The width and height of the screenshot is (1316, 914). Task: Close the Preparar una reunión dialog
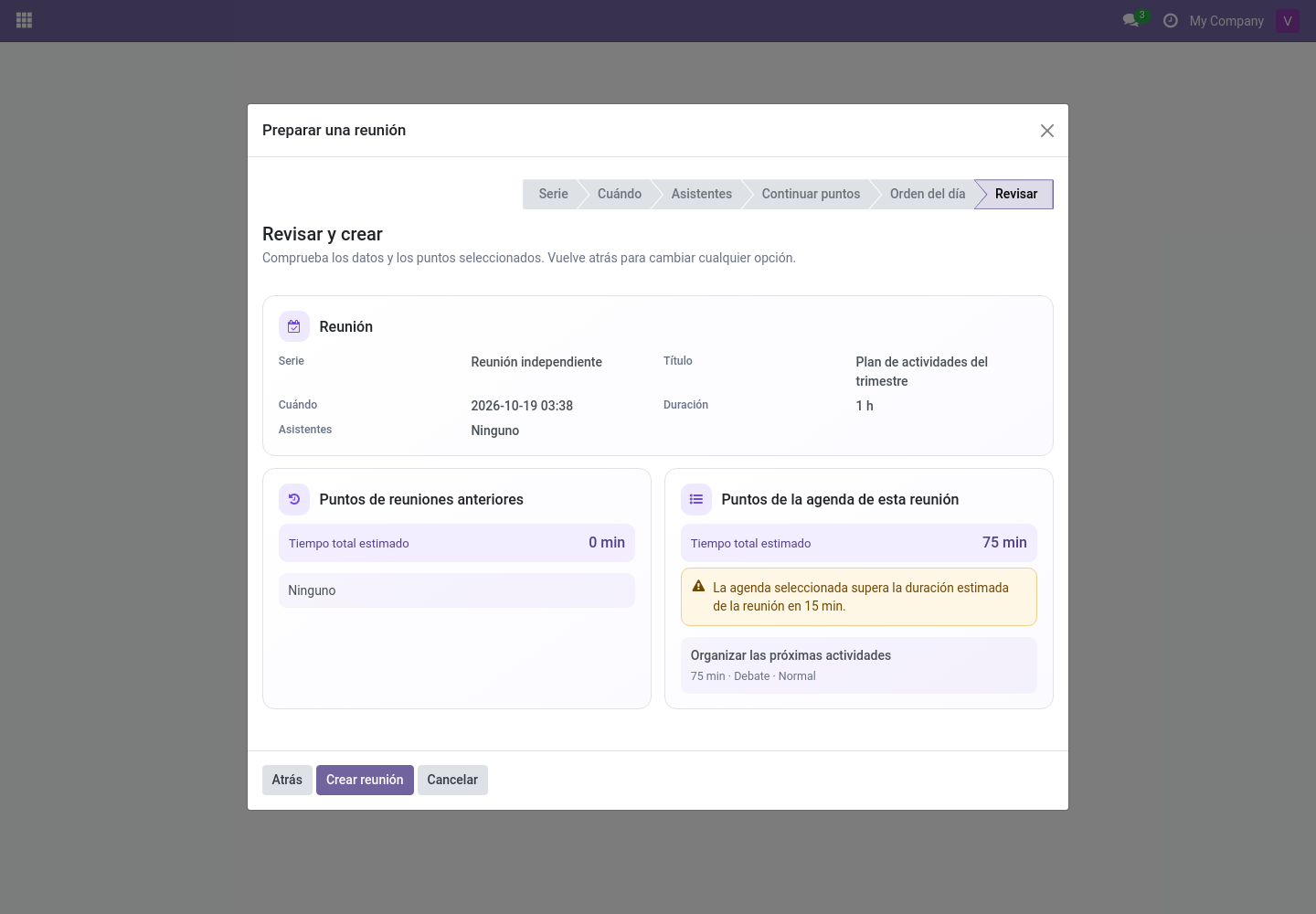pos(1047,131)
